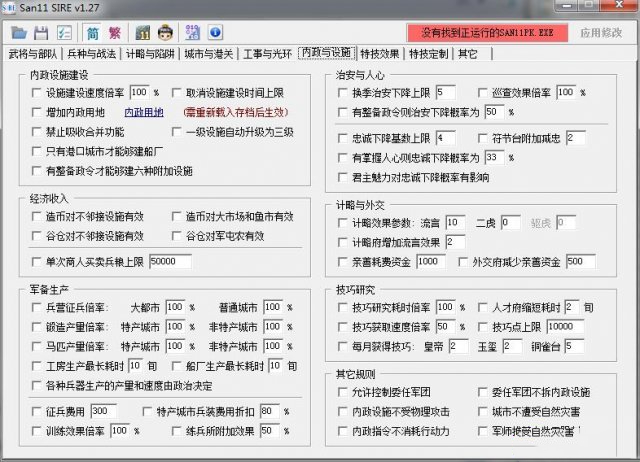640x462 pixels.
Task: Switch to traditional Chinese 繁 icon
Action: click(115, 33)
